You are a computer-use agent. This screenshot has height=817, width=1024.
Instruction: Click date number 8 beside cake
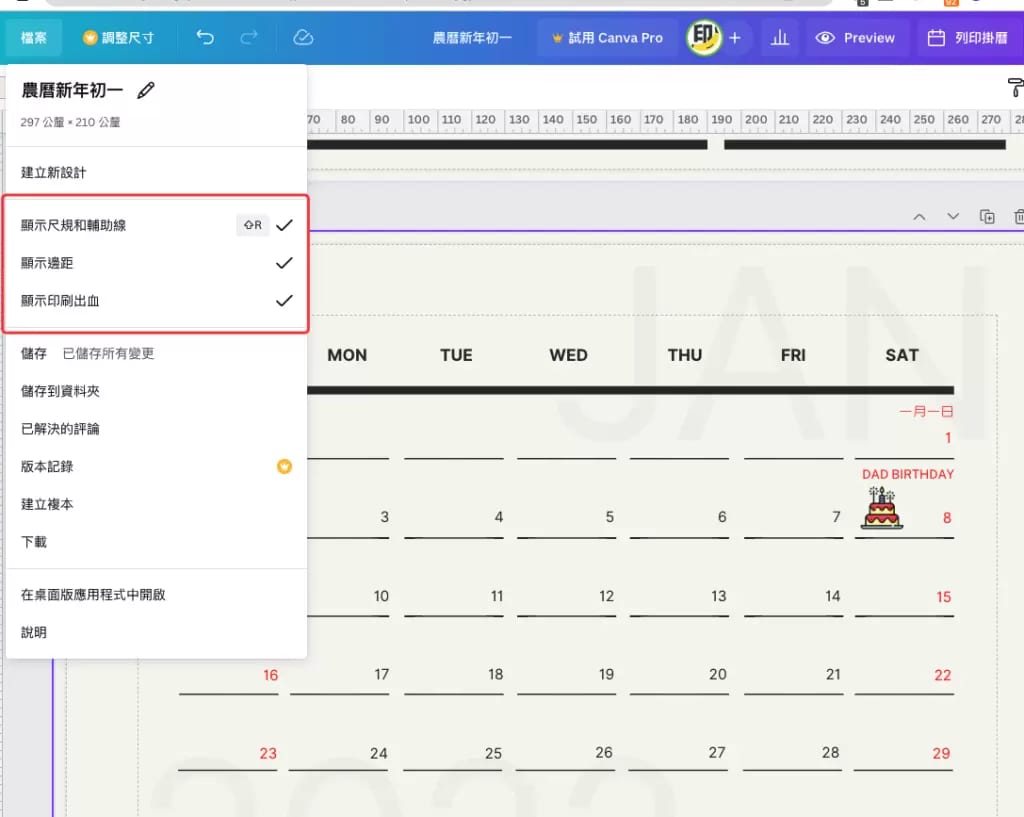coord(947,518)
